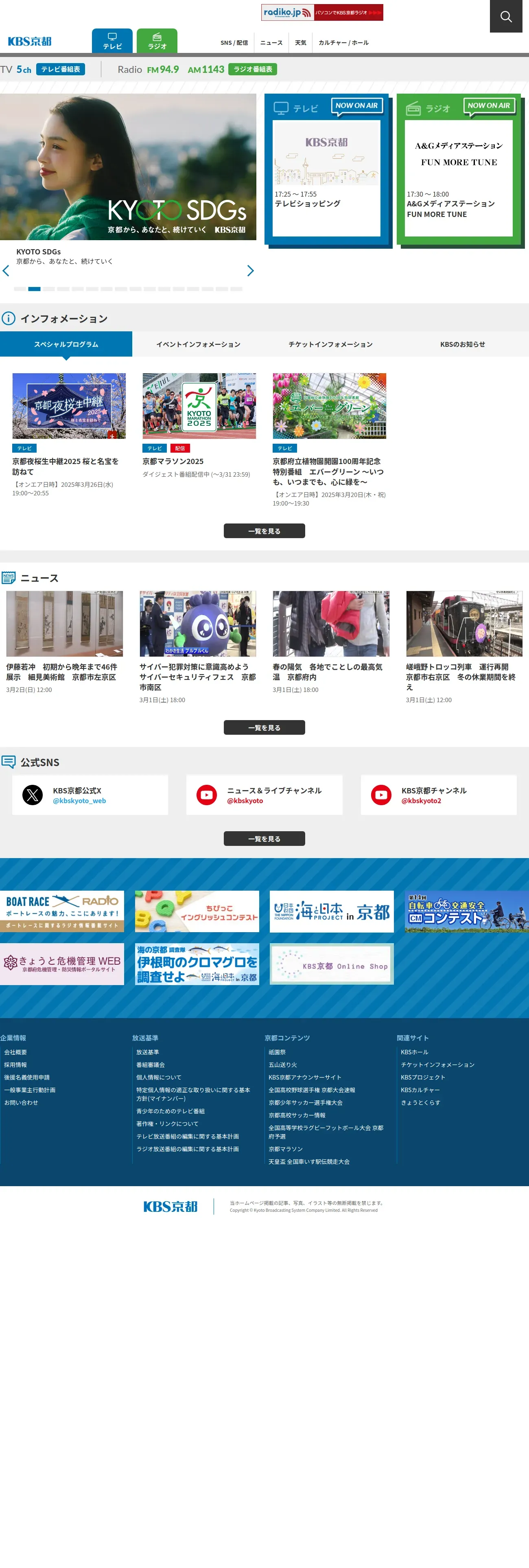Open the KBS京都アナウンサーサイト footer link

[305, 1077]
